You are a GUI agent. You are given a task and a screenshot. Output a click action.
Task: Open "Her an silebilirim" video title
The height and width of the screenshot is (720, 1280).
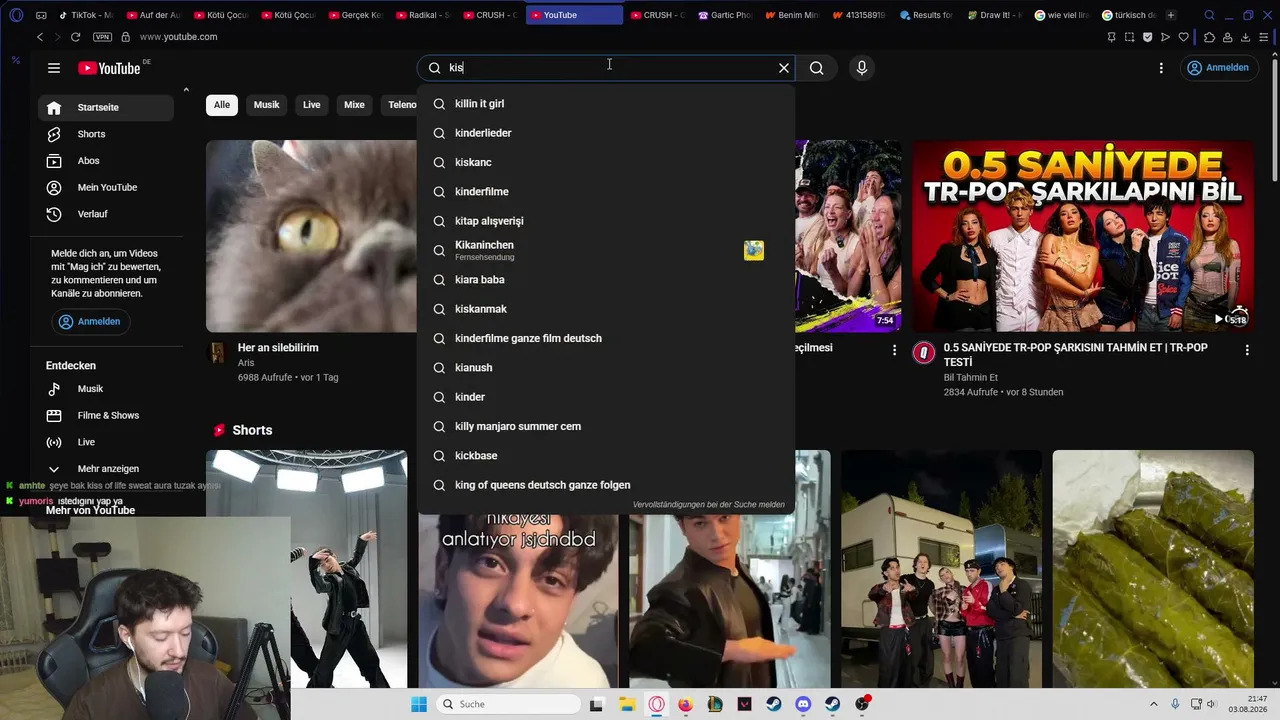(278, 348)
